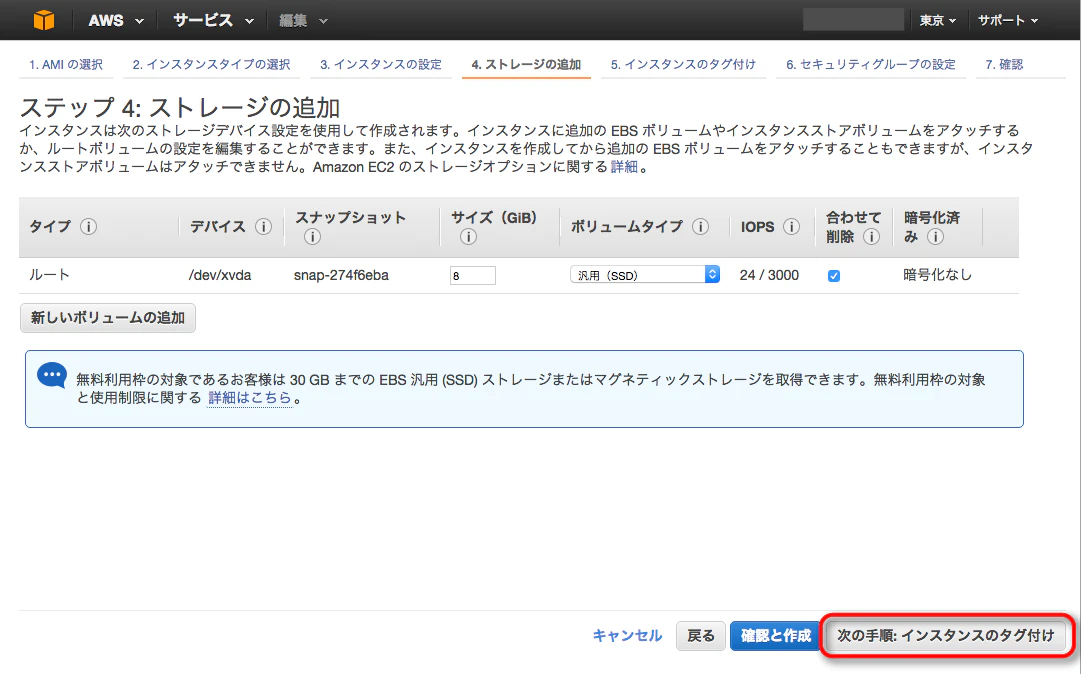Click the ルート type cell
The image size is (1081, 674).
pyautogui.click(x=49, y=275)
